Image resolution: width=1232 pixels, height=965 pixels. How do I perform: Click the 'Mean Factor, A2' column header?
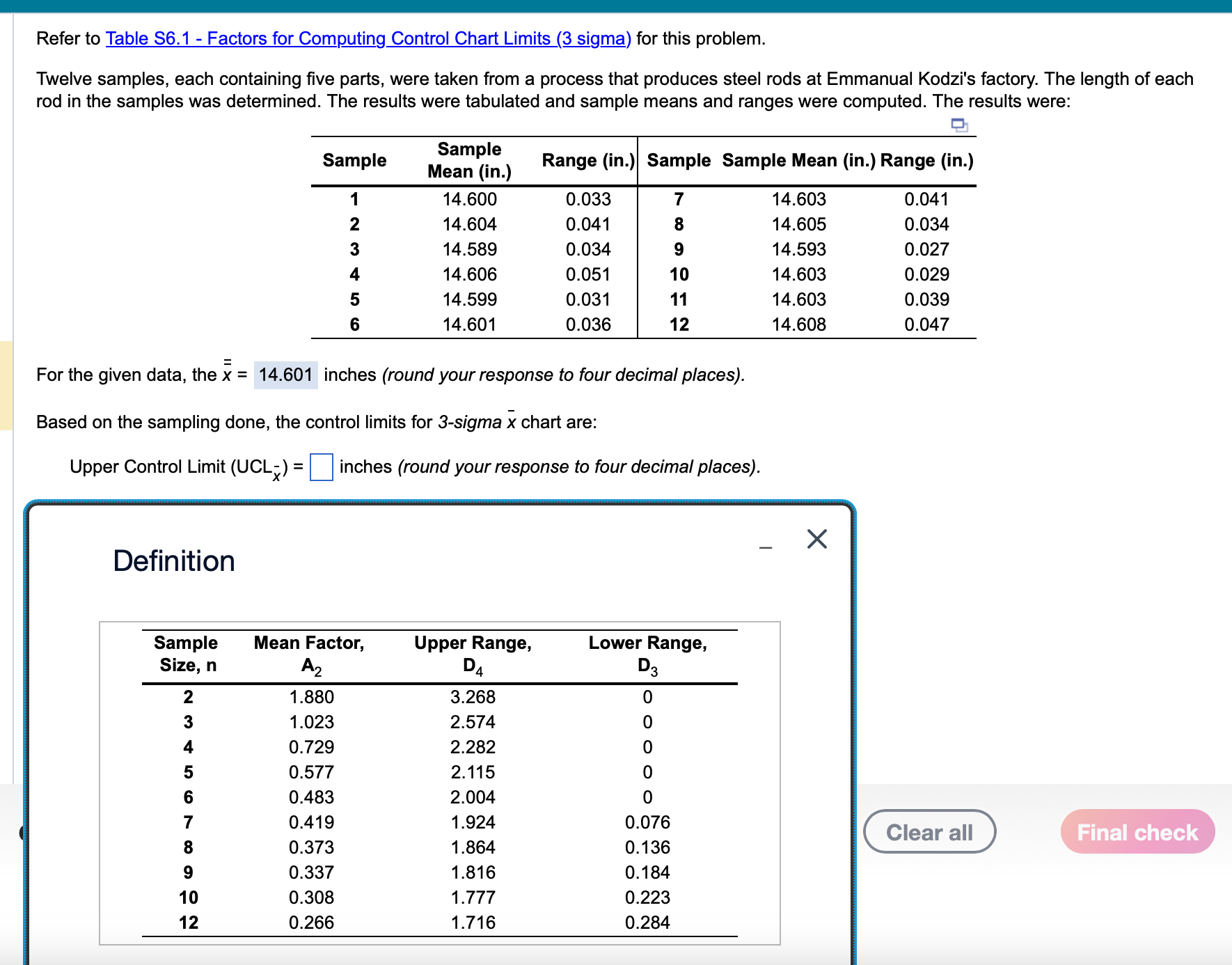pos(309,654)
